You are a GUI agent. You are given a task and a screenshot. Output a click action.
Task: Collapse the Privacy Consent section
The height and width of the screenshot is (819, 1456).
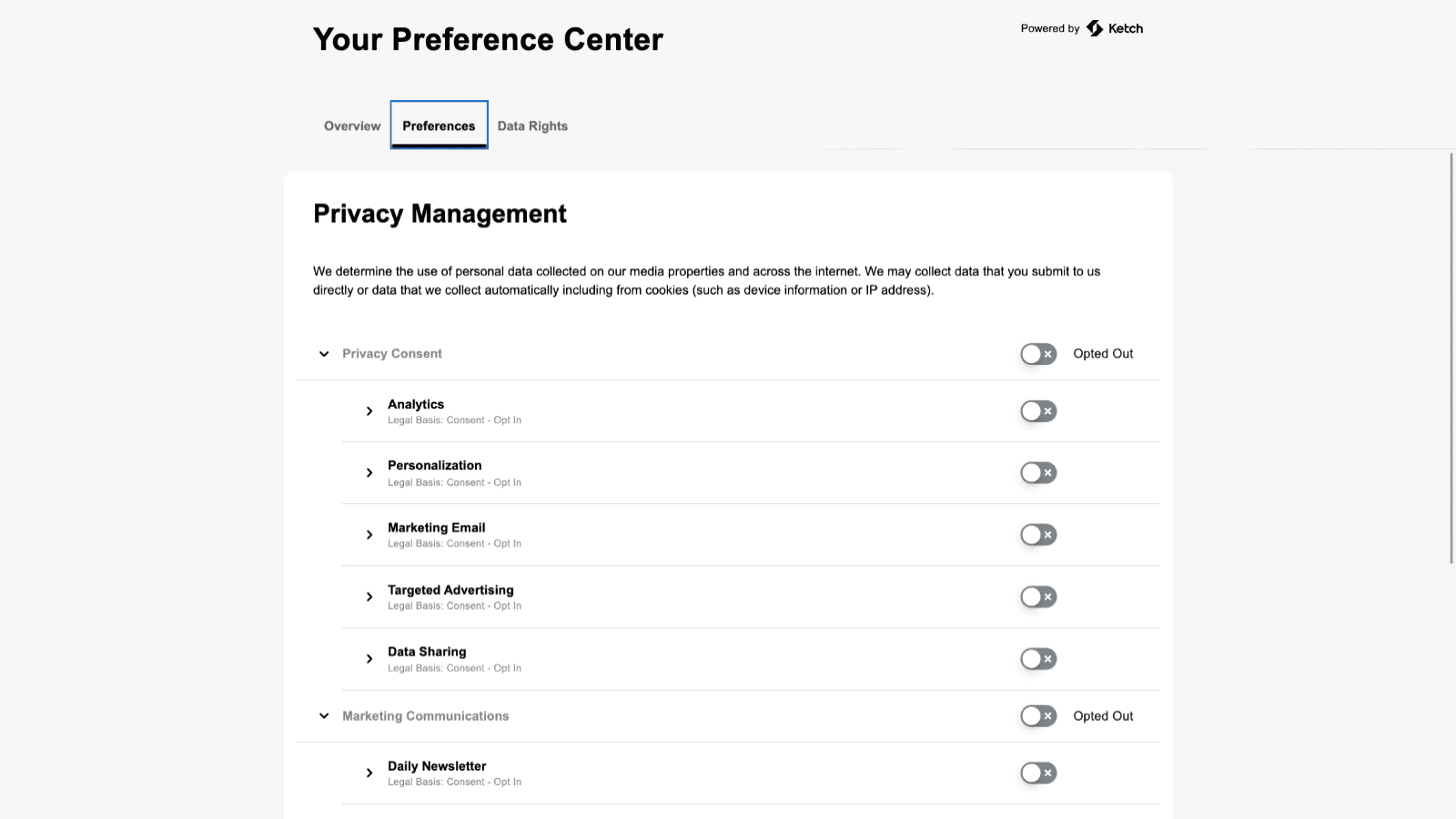(x=324, y=353)
